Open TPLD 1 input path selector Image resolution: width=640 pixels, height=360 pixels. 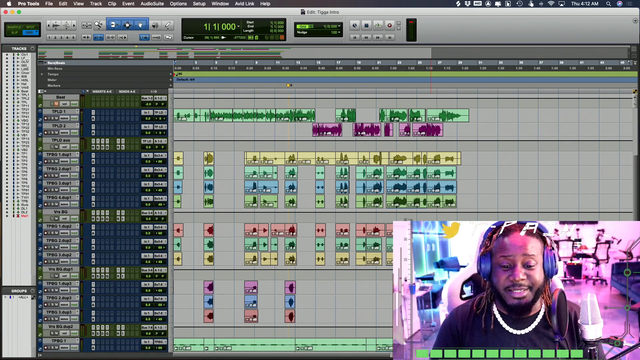147,112
